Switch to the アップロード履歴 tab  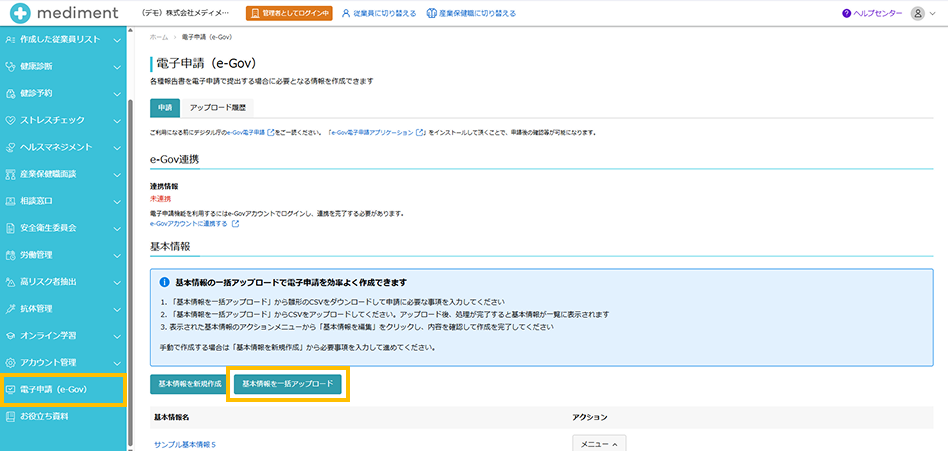pos(218,108)
